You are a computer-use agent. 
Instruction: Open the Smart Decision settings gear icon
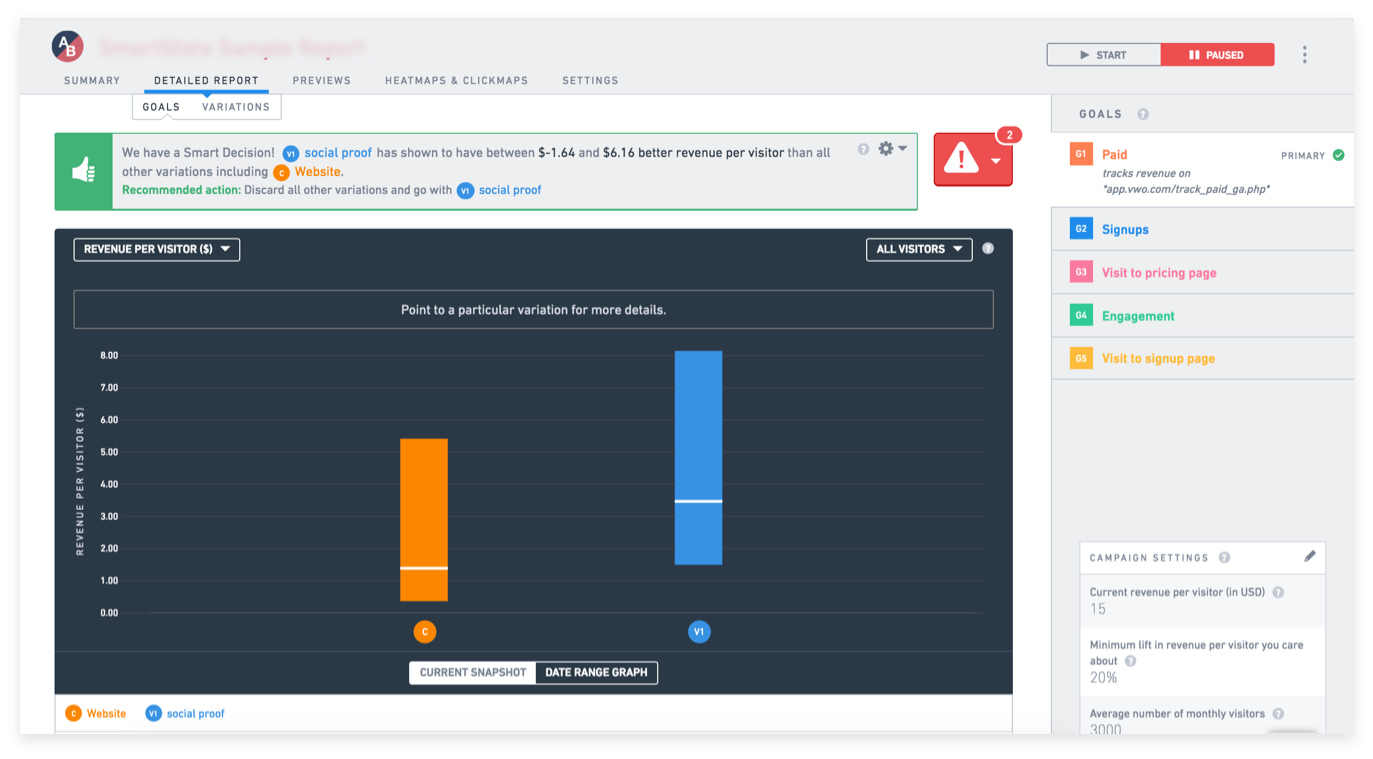click(886, 147)
